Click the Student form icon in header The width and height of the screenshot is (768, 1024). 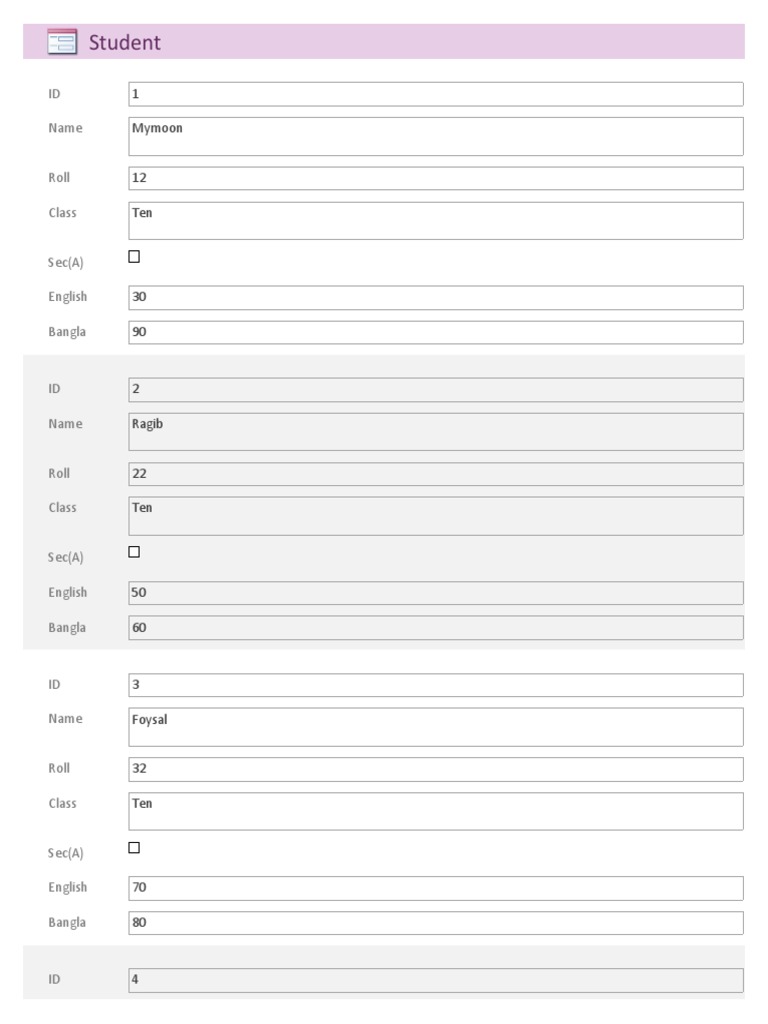pyautogui.click(x=62, y=42)
